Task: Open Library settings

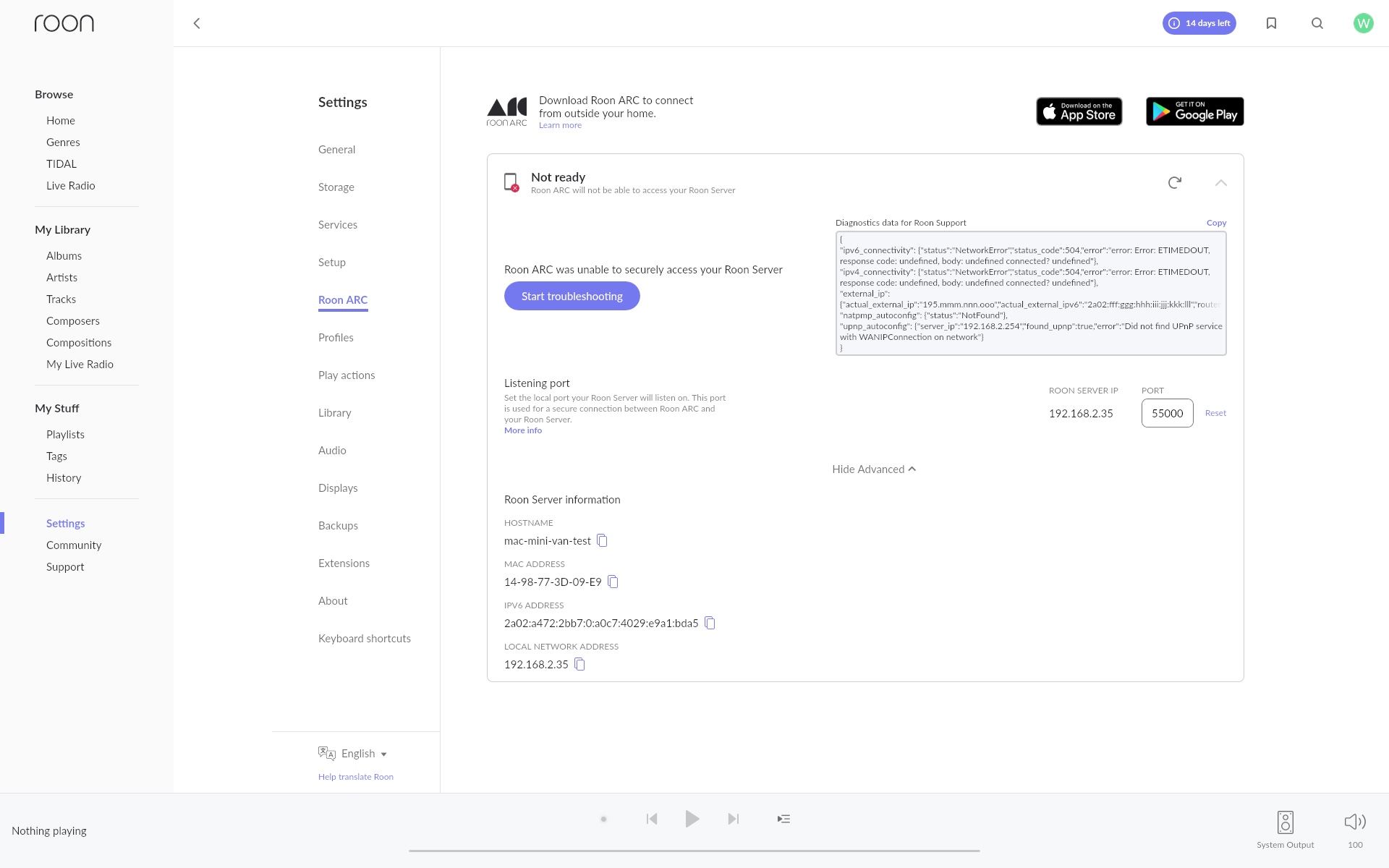Action: click(x=334, y=413)
